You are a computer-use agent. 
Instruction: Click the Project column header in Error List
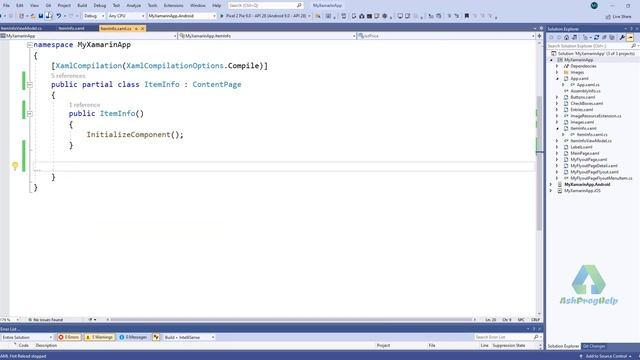tap(383, 345)
